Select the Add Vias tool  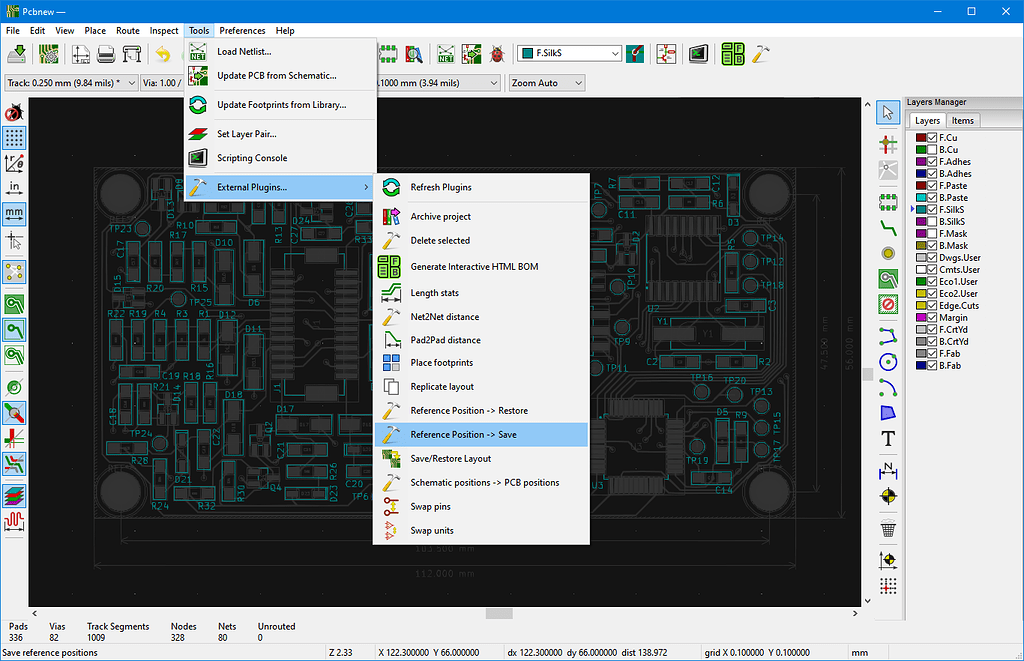coord(887,253)
